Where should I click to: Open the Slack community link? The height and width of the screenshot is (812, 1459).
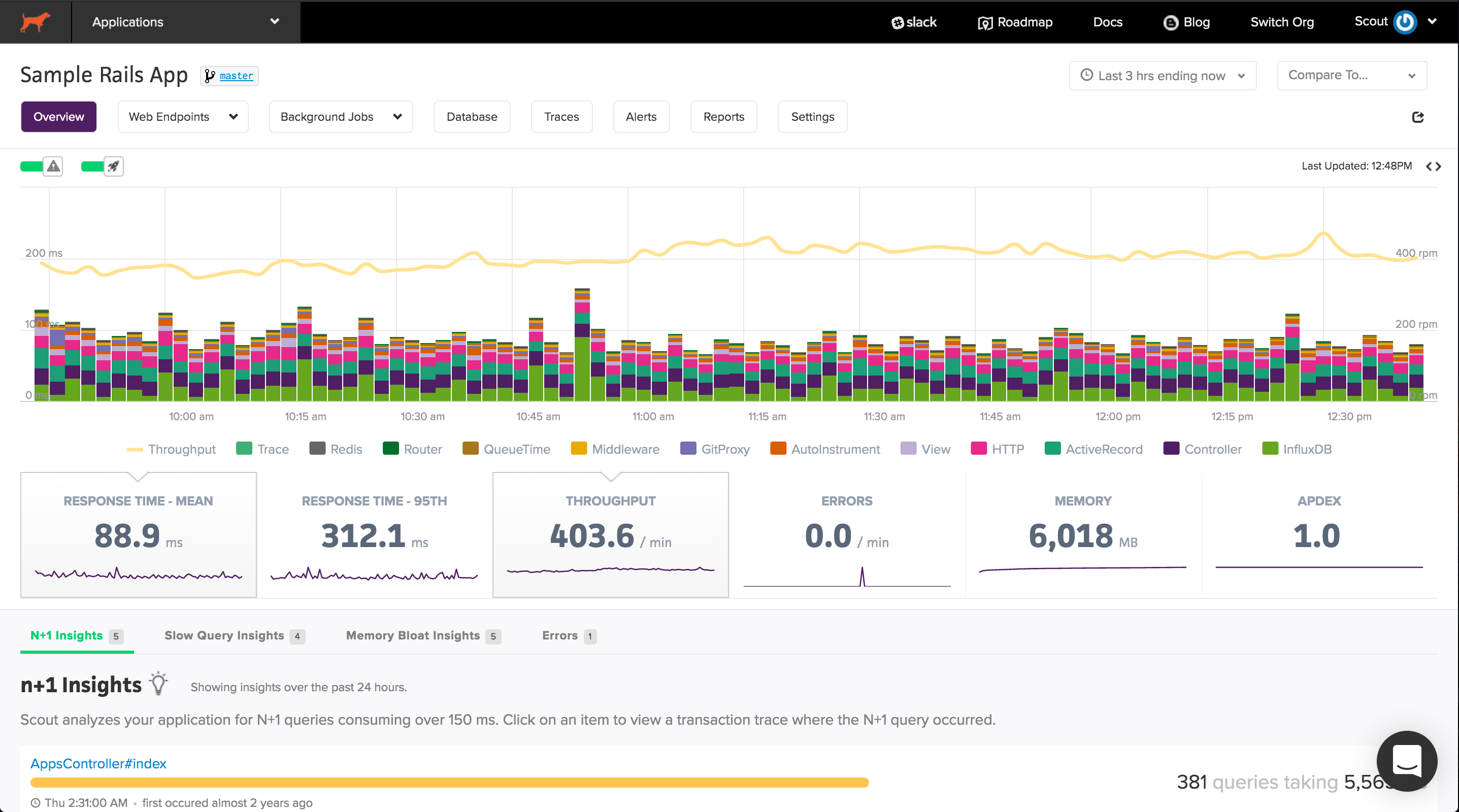pos(914,22)
